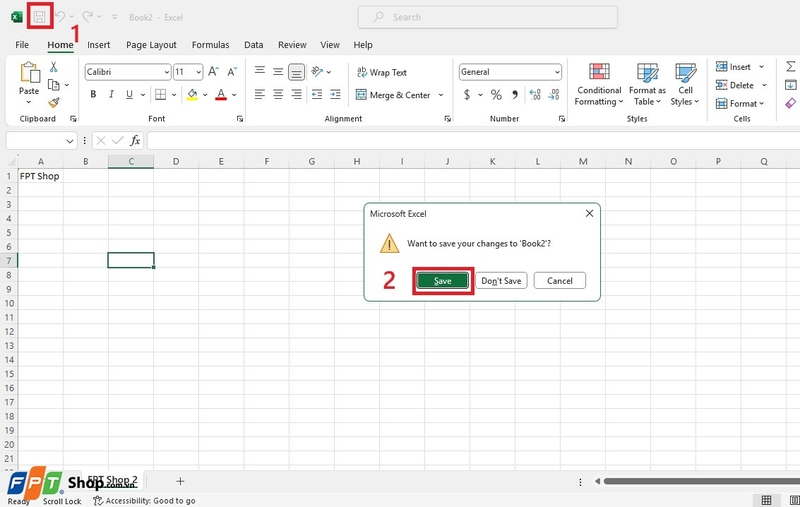Open Format as Table dropdown
Image resolution: width=800 pixels, height=507 pixels.
click(x=647, y=85)
